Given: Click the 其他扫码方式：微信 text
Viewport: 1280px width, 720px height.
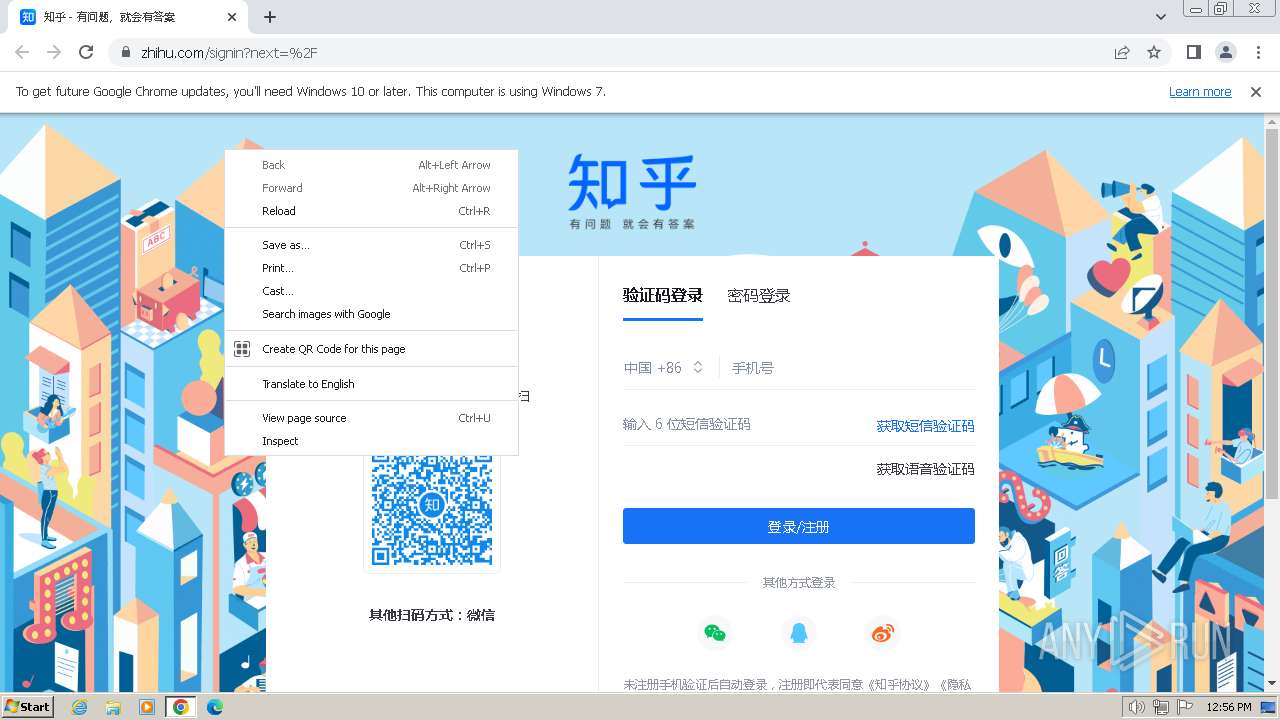Looking at the screenshot, I should click(432, 615).
